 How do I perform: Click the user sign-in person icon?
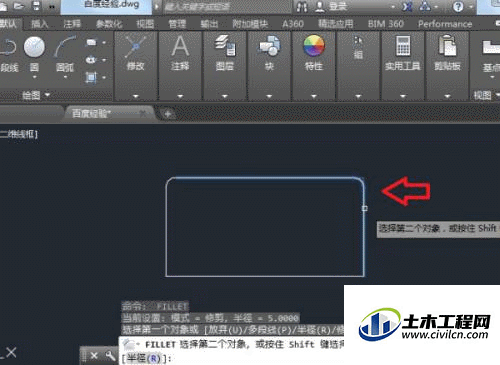[x=320, y=7]
